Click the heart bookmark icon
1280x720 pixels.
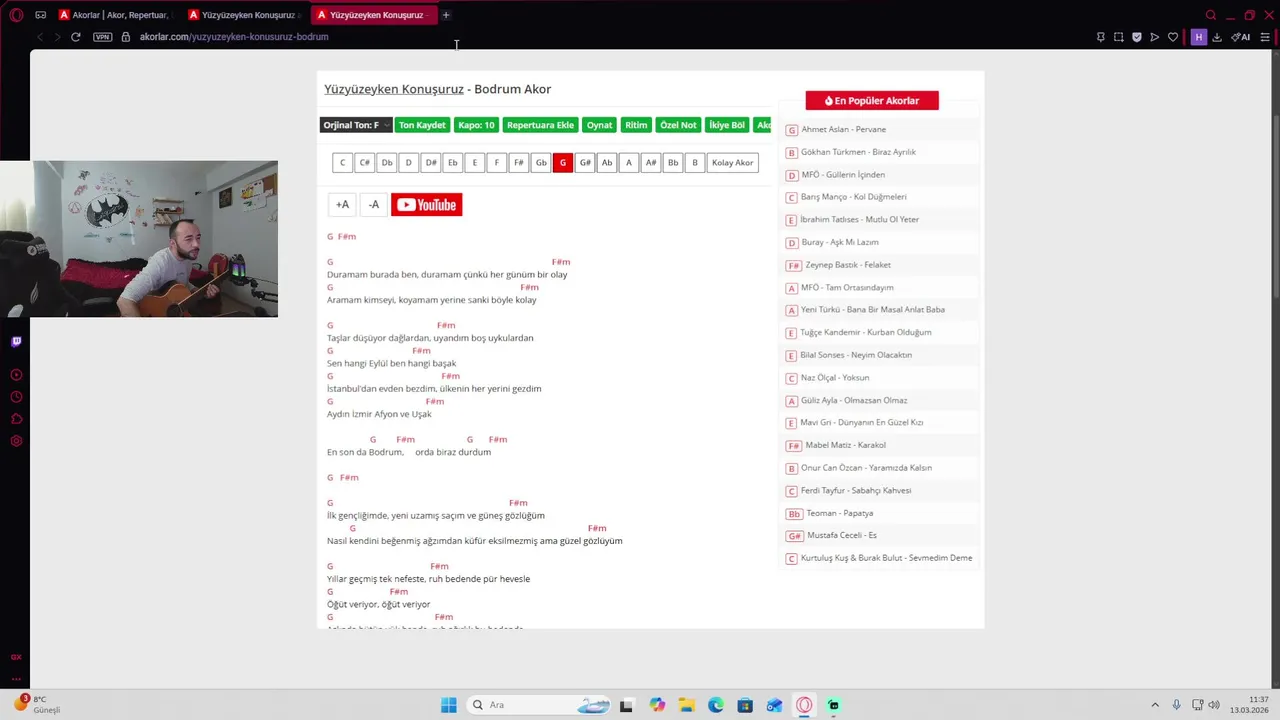pyautogui.click(x=1173, y=37)
